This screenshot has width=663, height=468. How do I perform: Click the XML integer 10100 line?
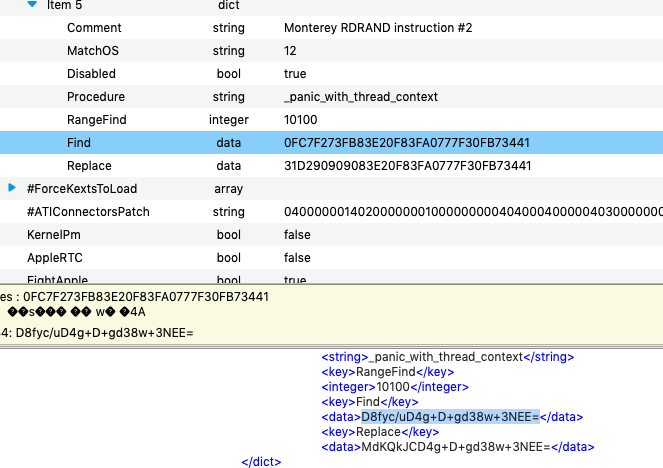point(395,387)
